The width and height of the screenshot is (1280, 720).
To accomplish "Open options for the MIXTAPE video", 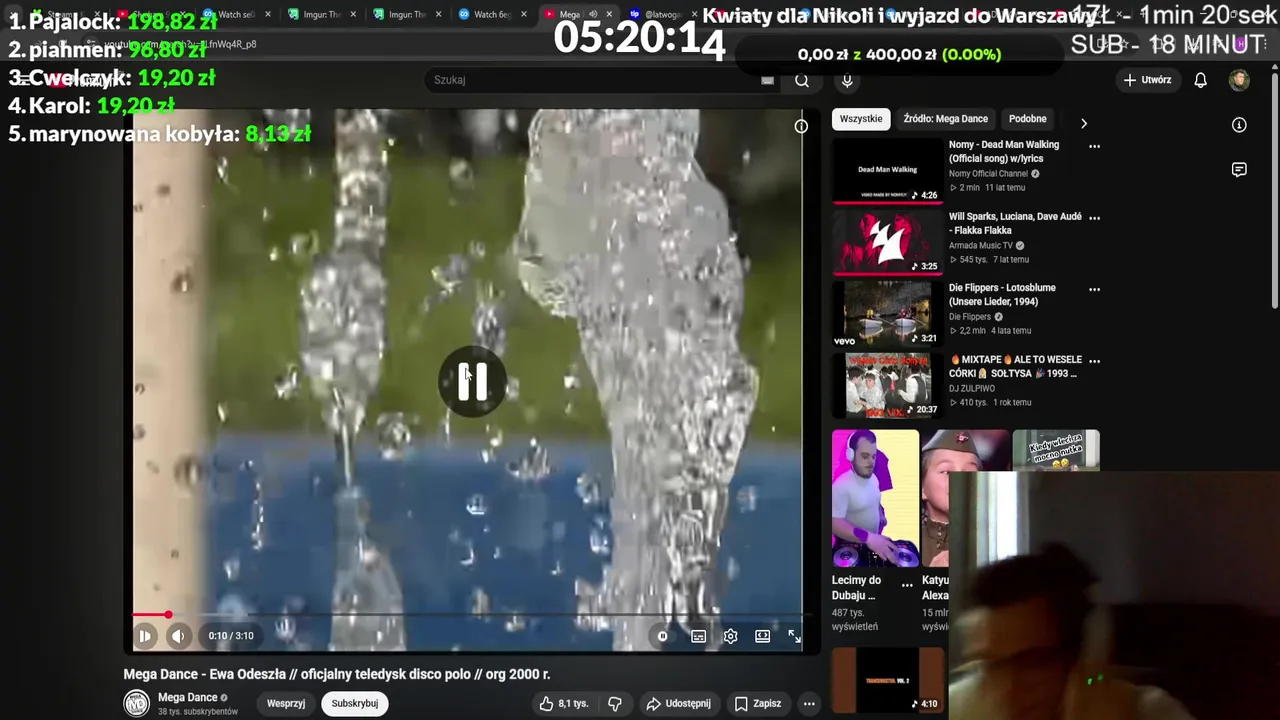I will pyautogui.click(x=1094, y=360).
